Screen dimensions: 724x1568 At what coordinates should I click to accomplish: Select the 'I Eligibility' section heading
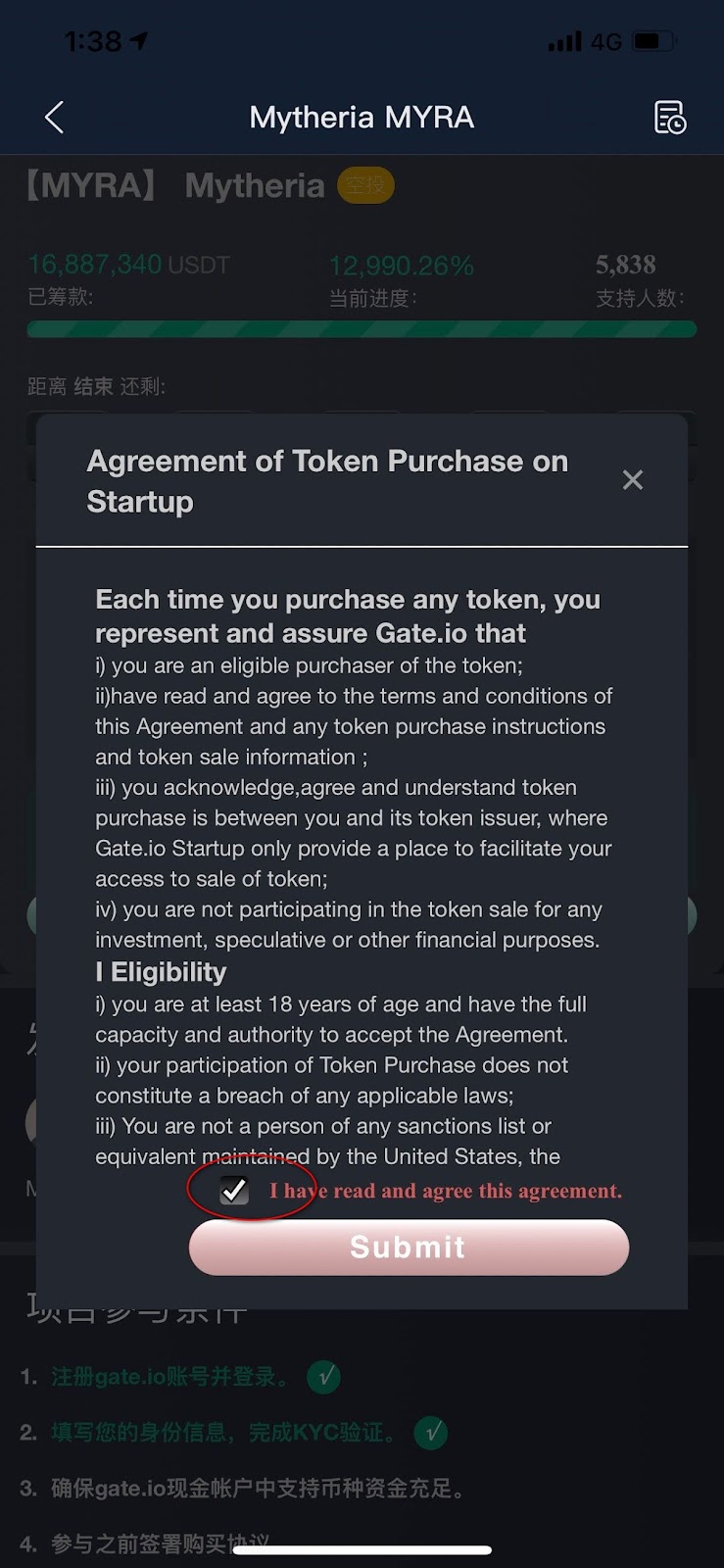[x=161, y=972]
